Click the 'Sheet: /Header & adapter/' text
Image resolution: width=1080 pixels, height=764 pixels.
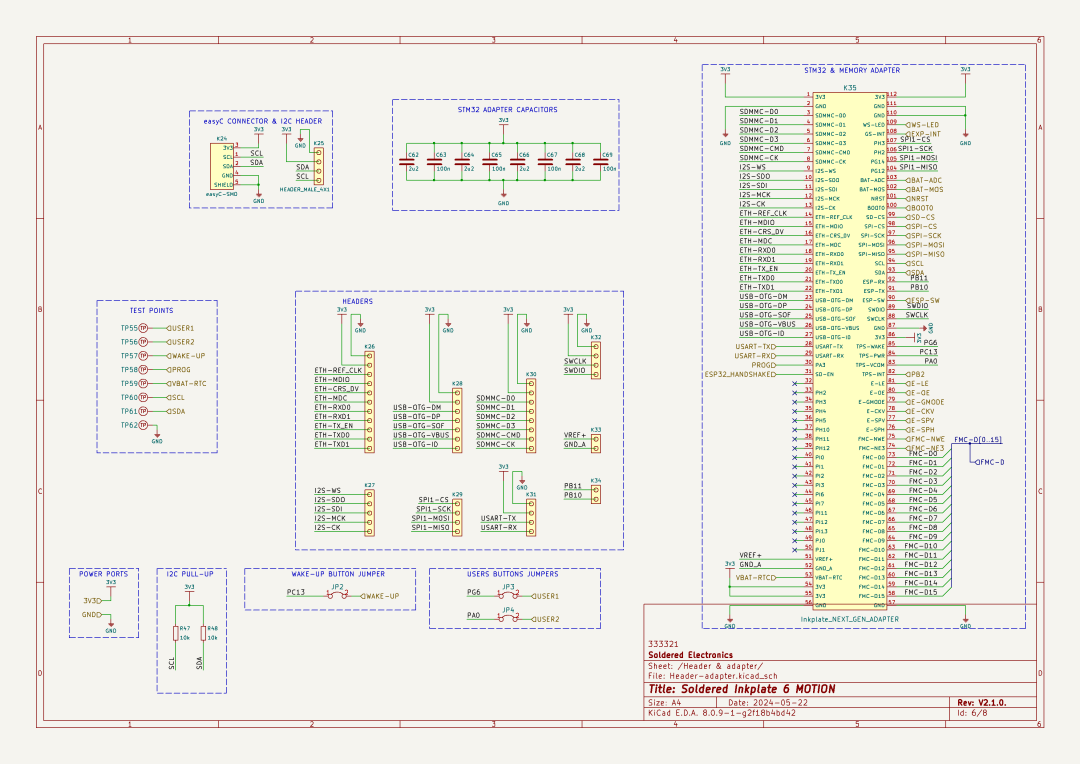(x=705, y=666)
